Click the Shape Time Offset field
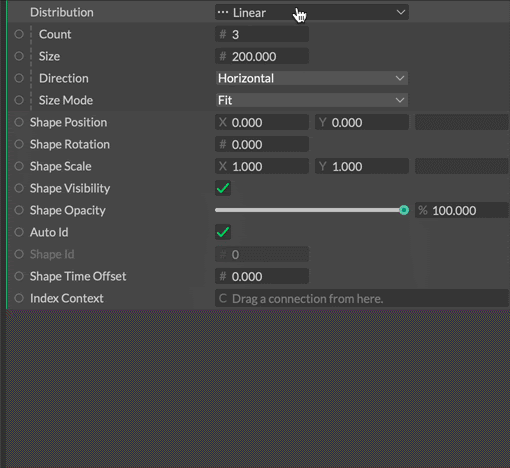 coord(262,276)
